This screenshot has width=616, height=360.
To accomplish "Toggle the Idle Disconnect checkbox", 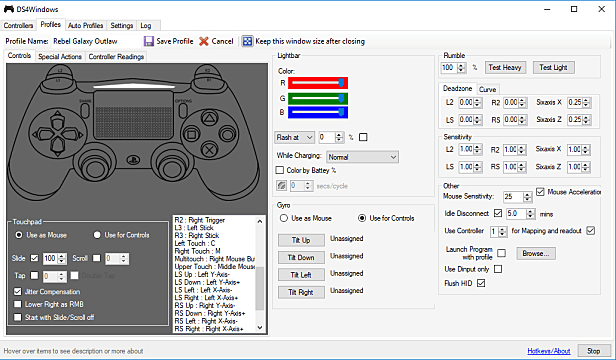I will pos(498,213).
